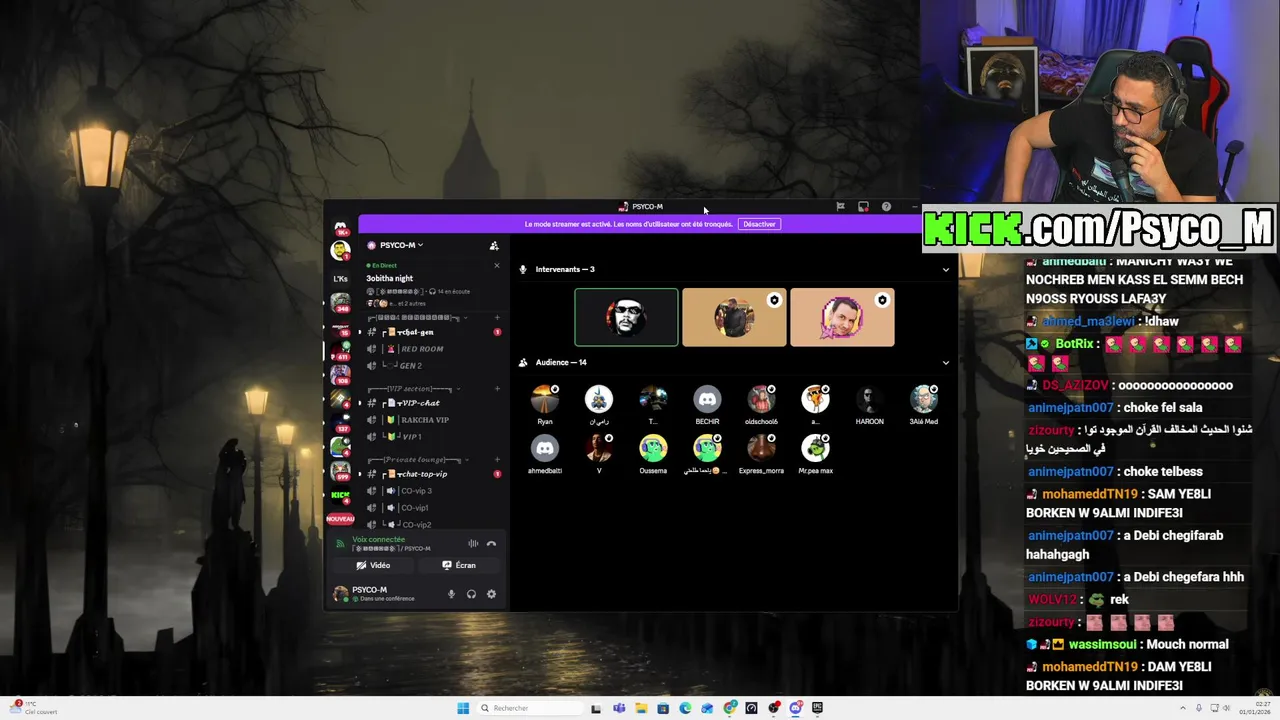This screenshot has width=1280, height=720.
Task: Select the middle speaker tile
Action: 734,318
